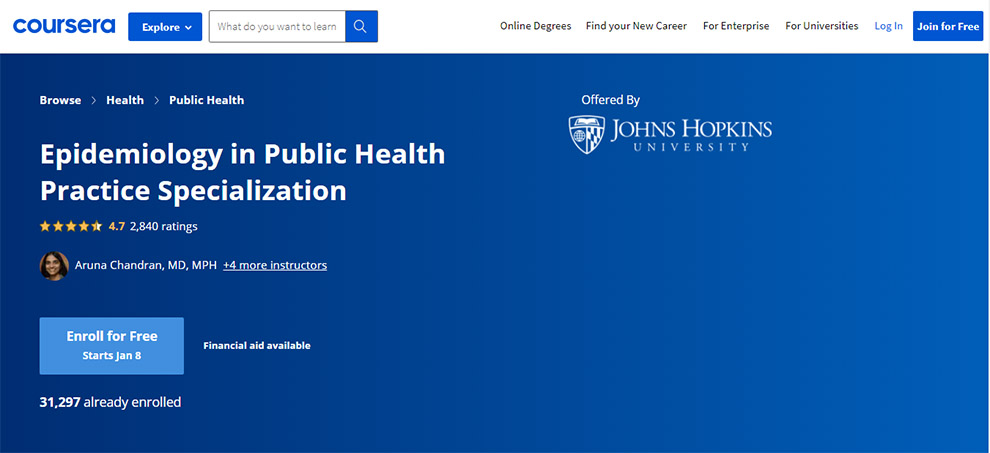Screen dimensions: 990x453
Task: Open the '+4 more instructors' link
Action: [275, 265]
